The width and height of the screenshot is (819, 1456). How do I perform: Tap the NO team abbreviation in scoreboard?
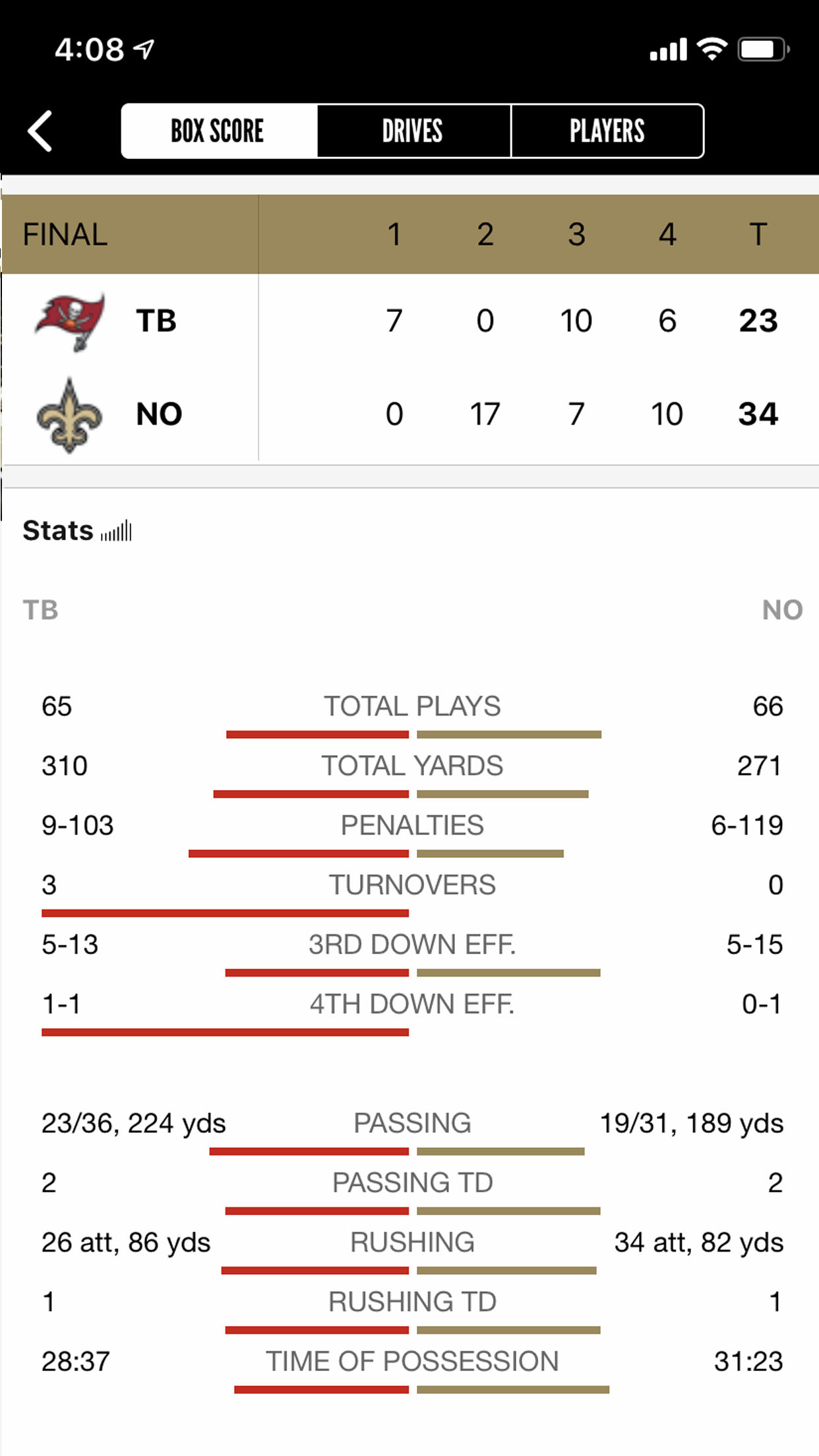tap(159, 415)
